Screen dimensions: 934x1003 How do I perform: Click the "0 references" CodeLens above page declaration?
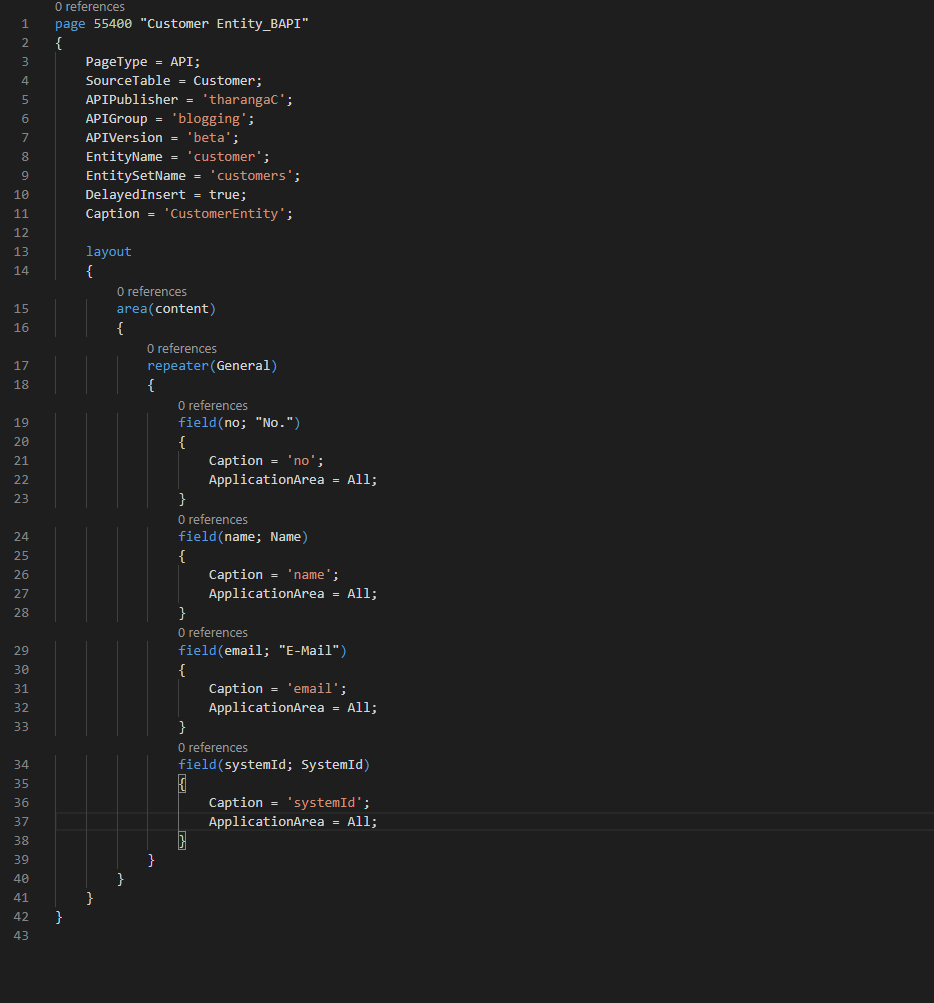click(90, 7)
